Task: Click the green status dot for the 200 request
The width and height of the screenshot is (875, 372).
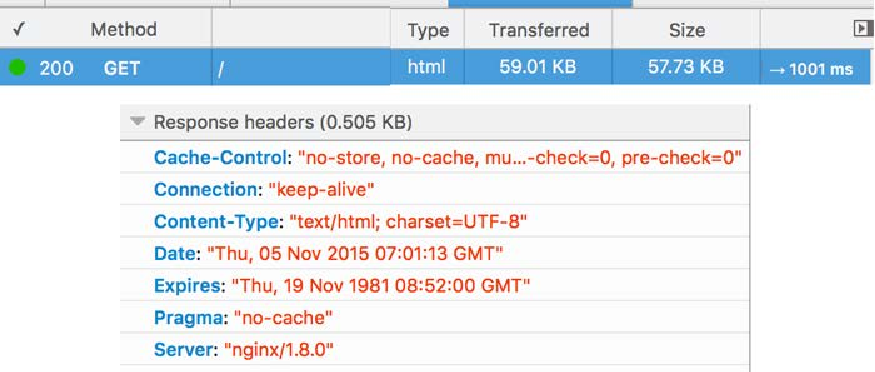Action: (x=18, y=67)
